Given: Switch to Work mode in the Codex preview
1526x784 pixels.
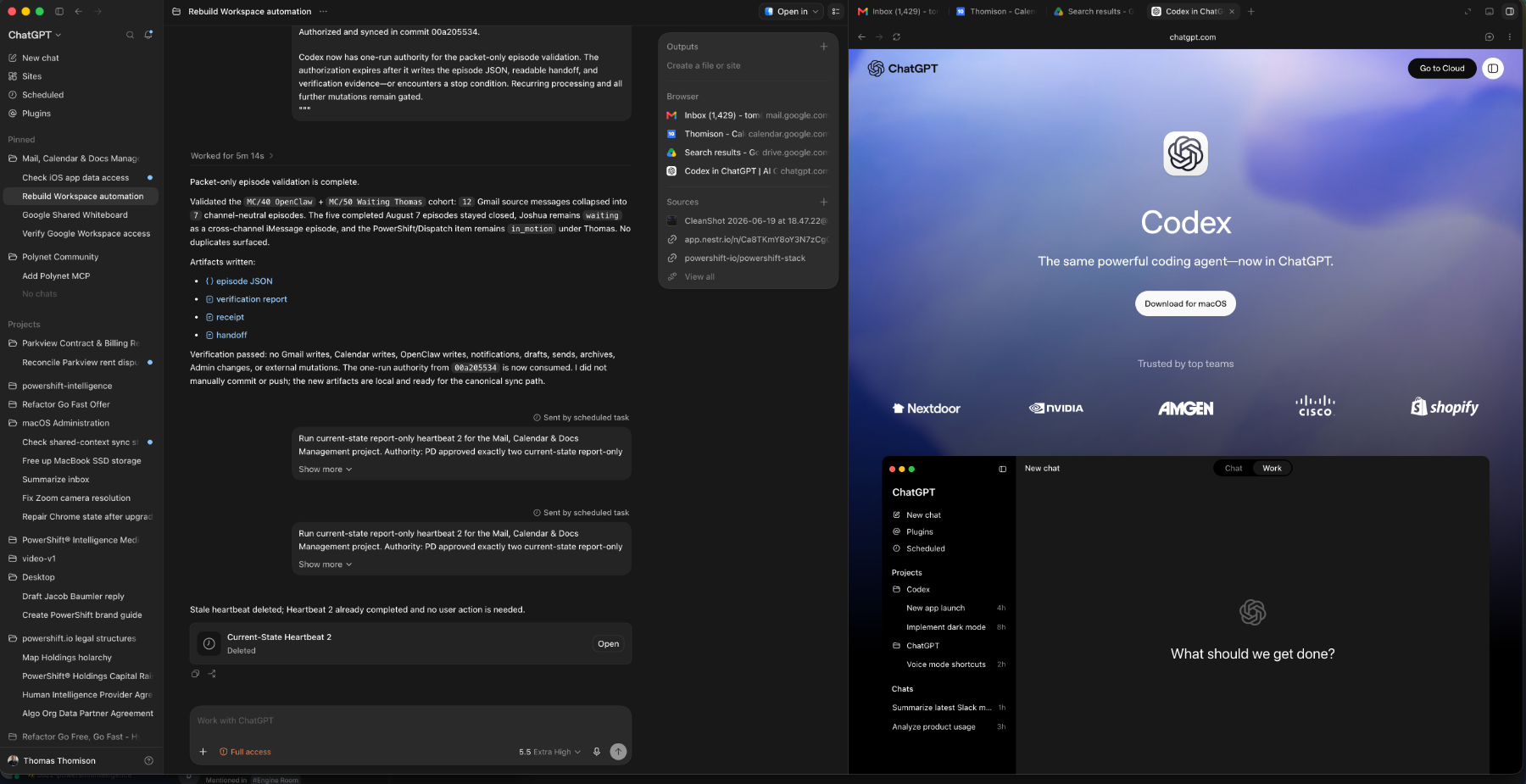Looking at the screenshot, I should point(1272,468).
